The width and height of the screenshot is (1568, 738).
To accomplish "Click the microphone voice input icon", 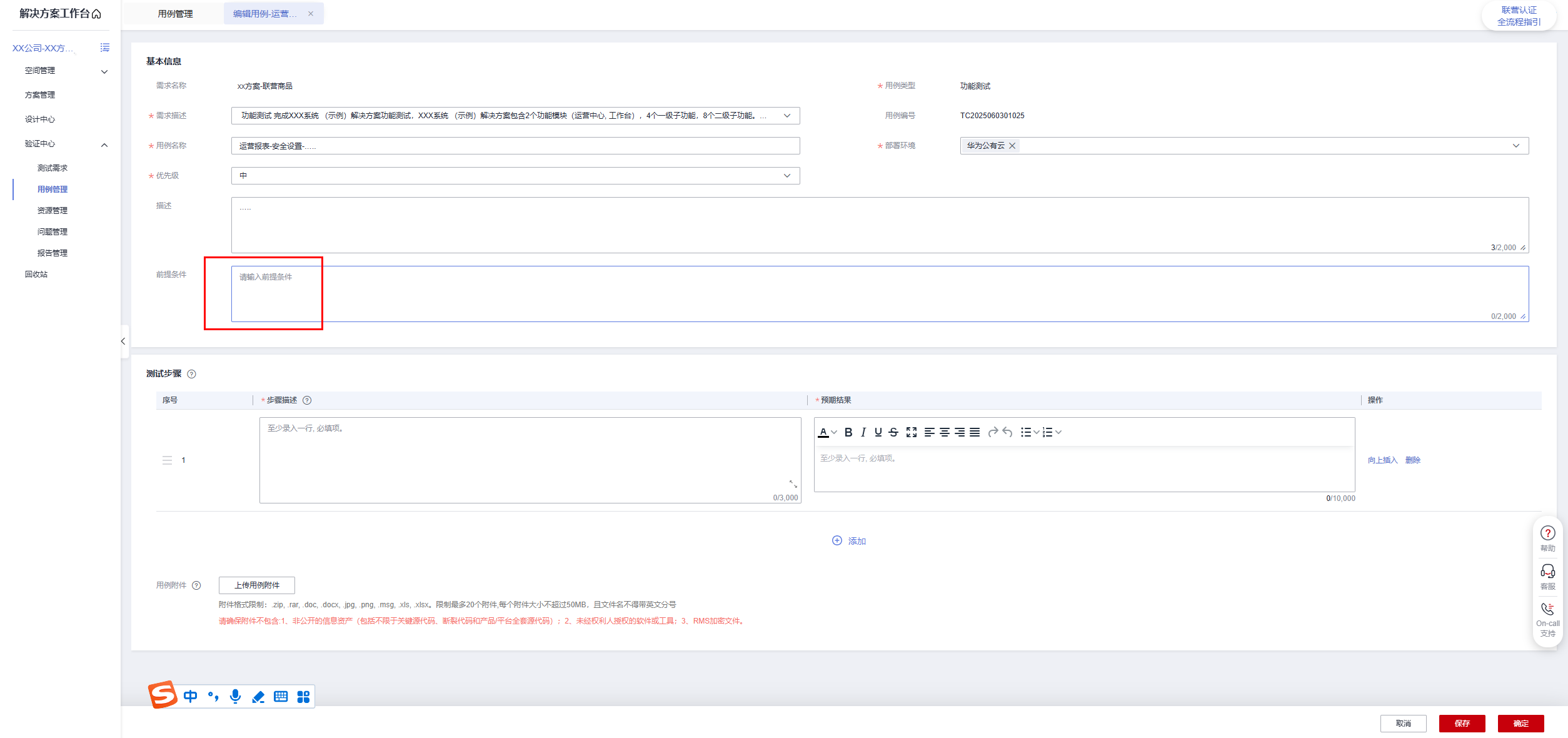I will [x=236, y=697].
